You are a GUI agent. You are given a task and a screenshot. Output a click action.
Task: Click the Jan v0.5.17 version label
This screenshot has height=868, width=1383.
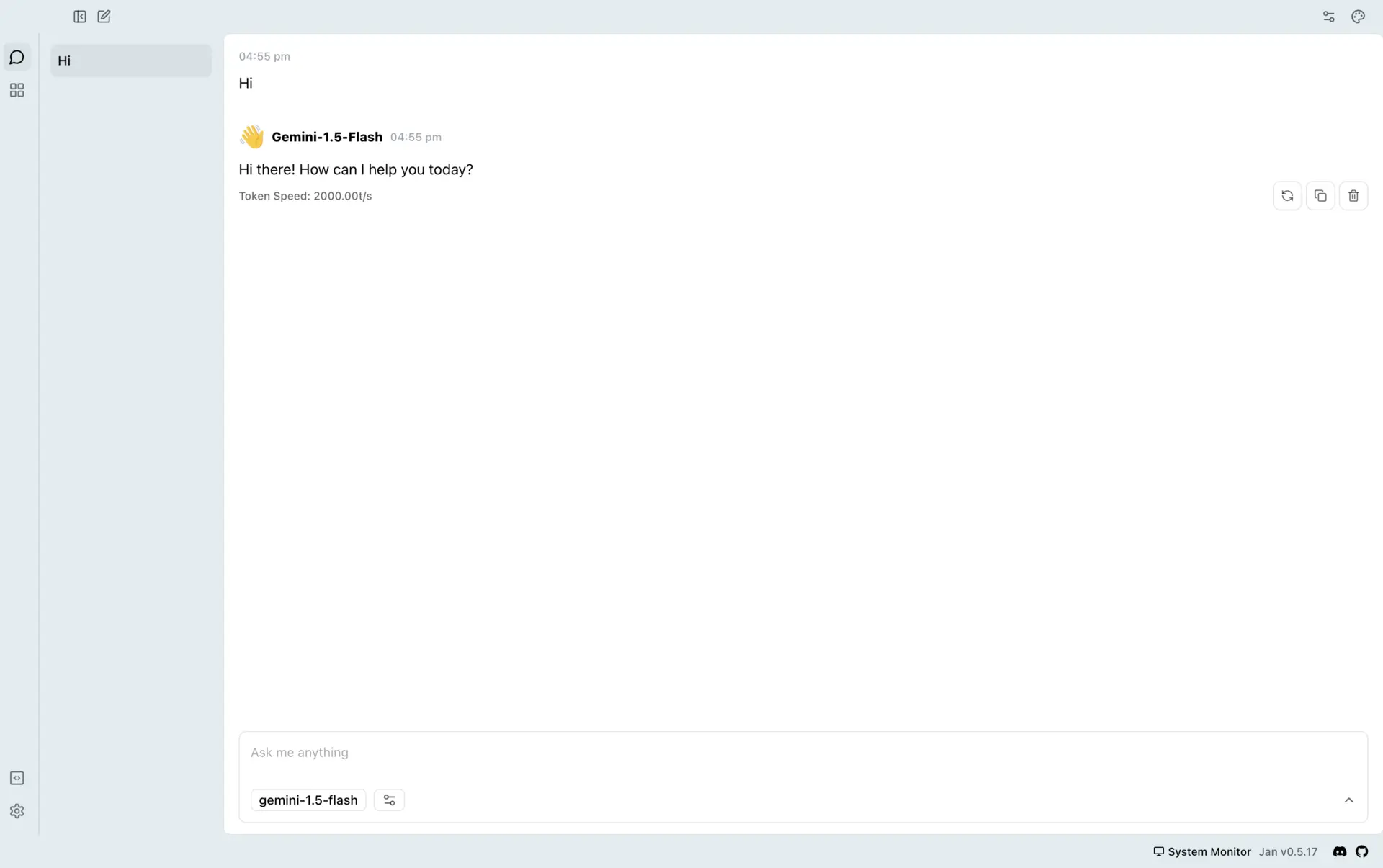(1288, 851)
